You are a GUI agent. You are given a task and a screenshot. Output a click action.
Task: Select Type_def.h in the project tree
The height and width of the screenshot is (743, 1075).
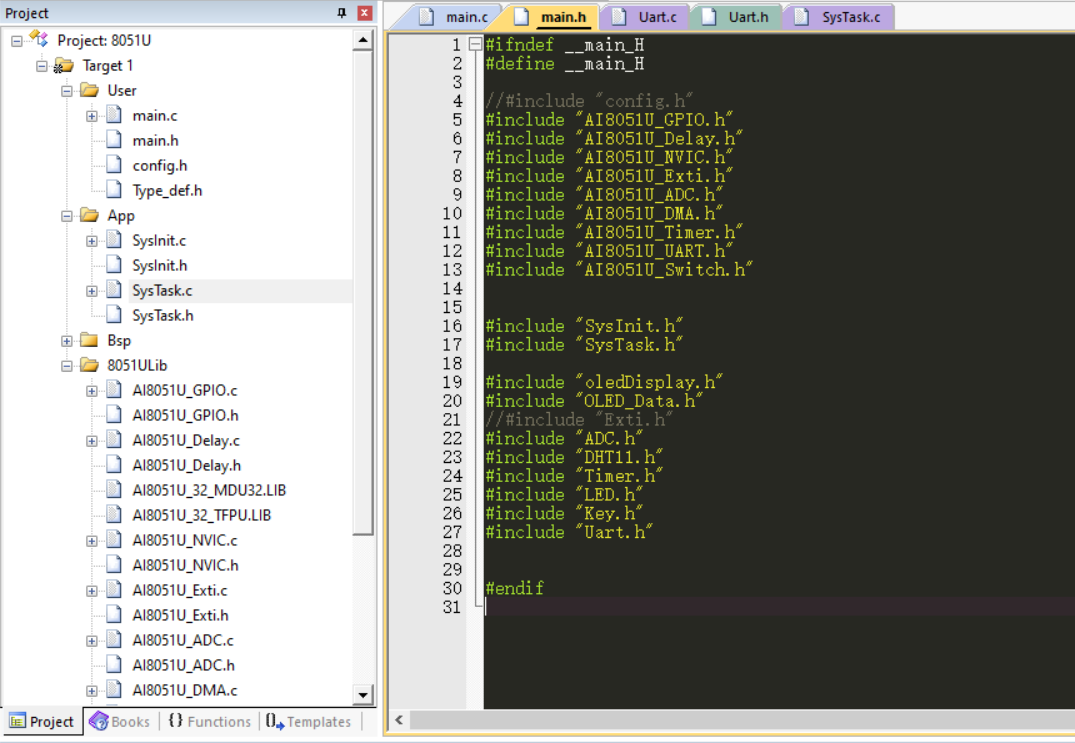pyautogui.click(x=167, y=191)
